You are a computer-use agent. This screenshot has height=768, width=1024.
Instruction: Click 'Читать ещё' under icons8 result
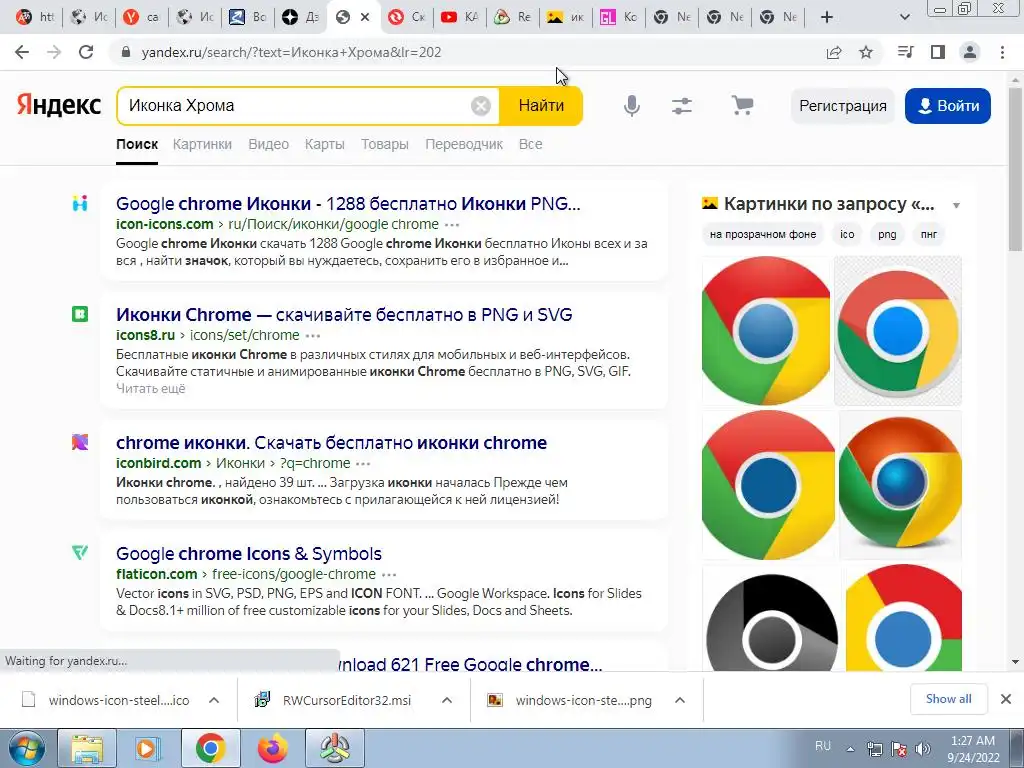(x=151, y=389)
